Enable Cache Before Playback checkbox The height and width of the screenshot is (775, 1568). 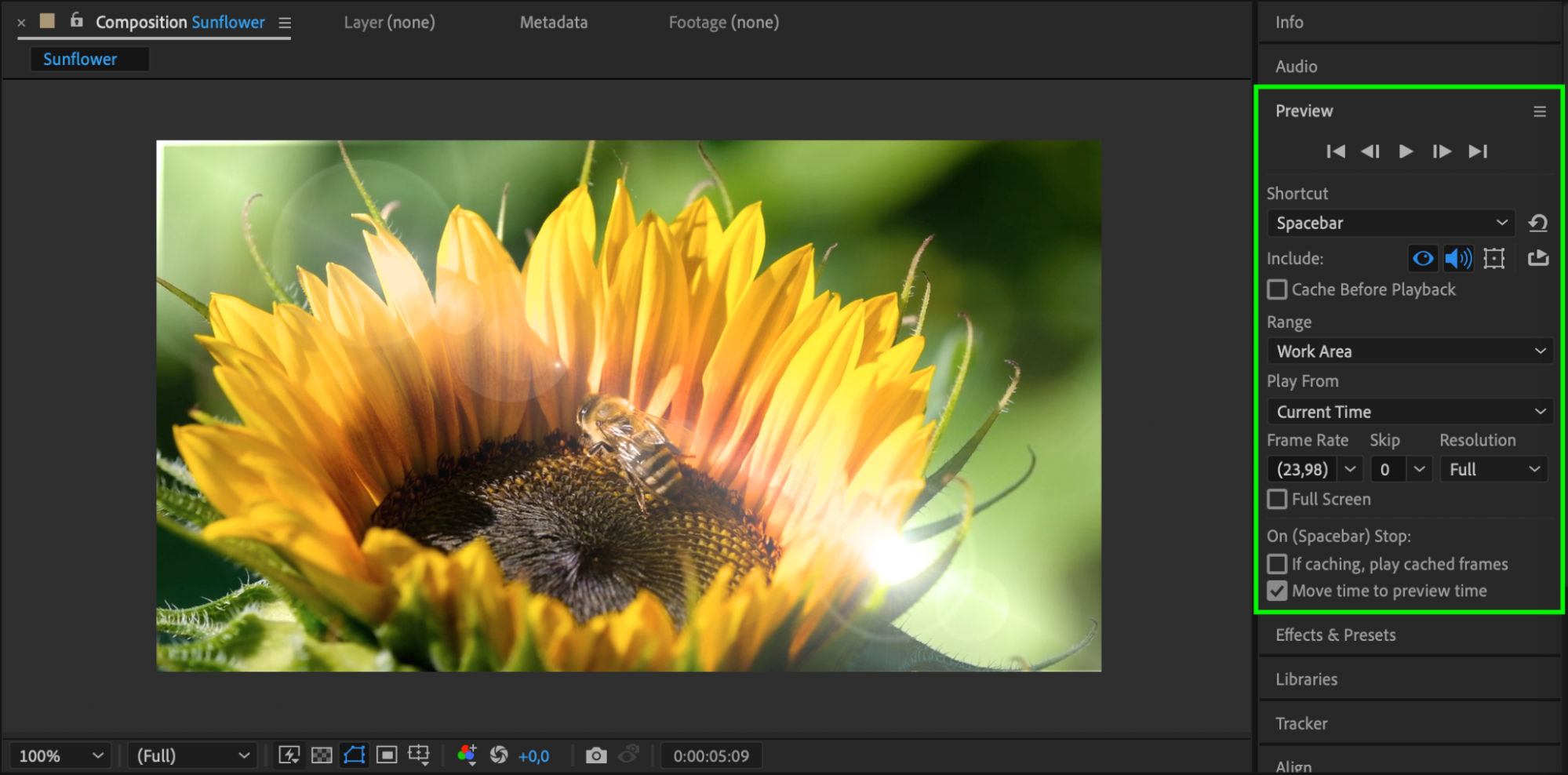[x=1278, y=289]
